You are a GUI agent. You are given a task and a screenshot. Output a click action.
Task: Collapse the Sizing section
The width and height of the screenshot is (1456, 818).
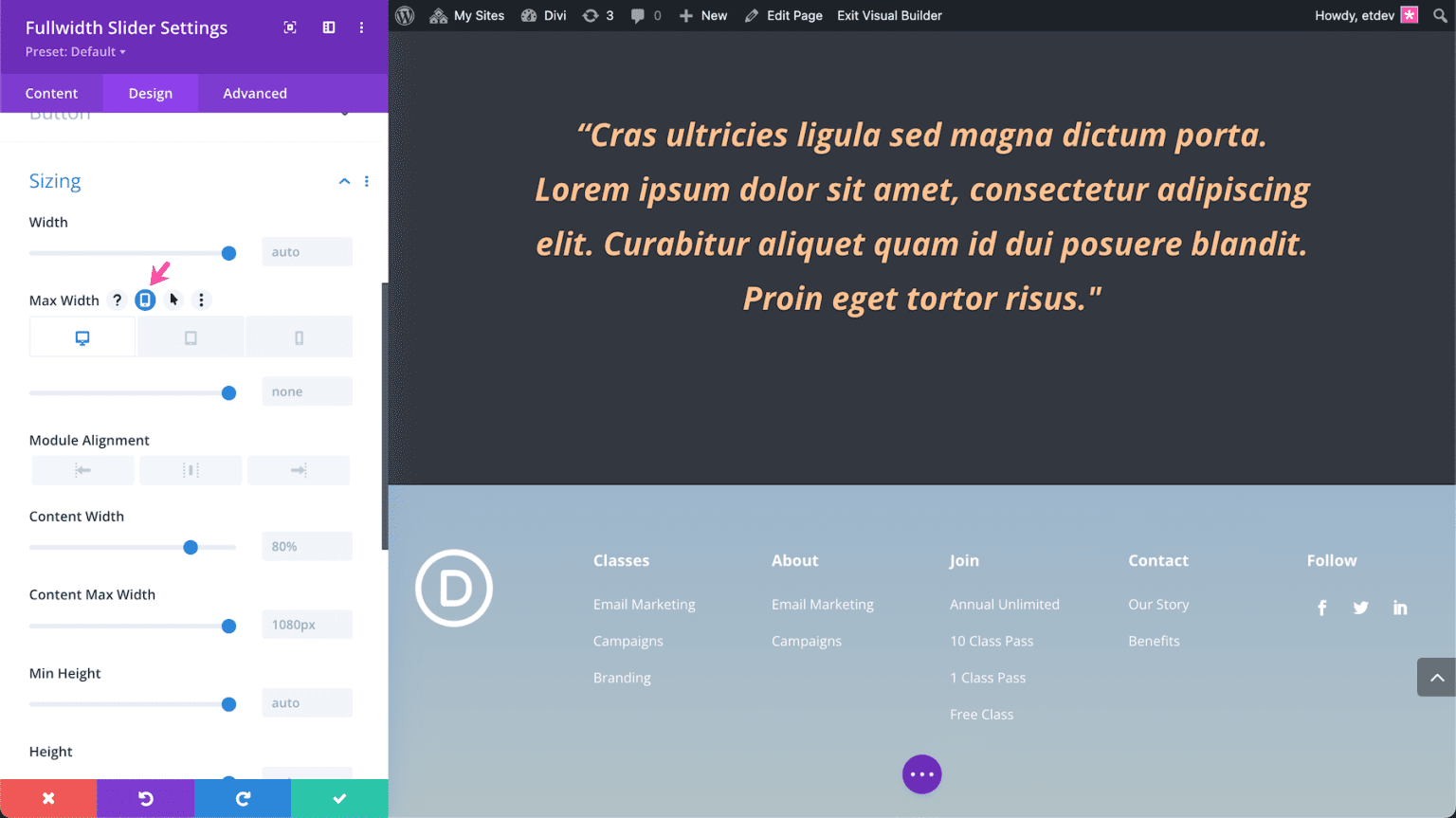coord(344,180)
